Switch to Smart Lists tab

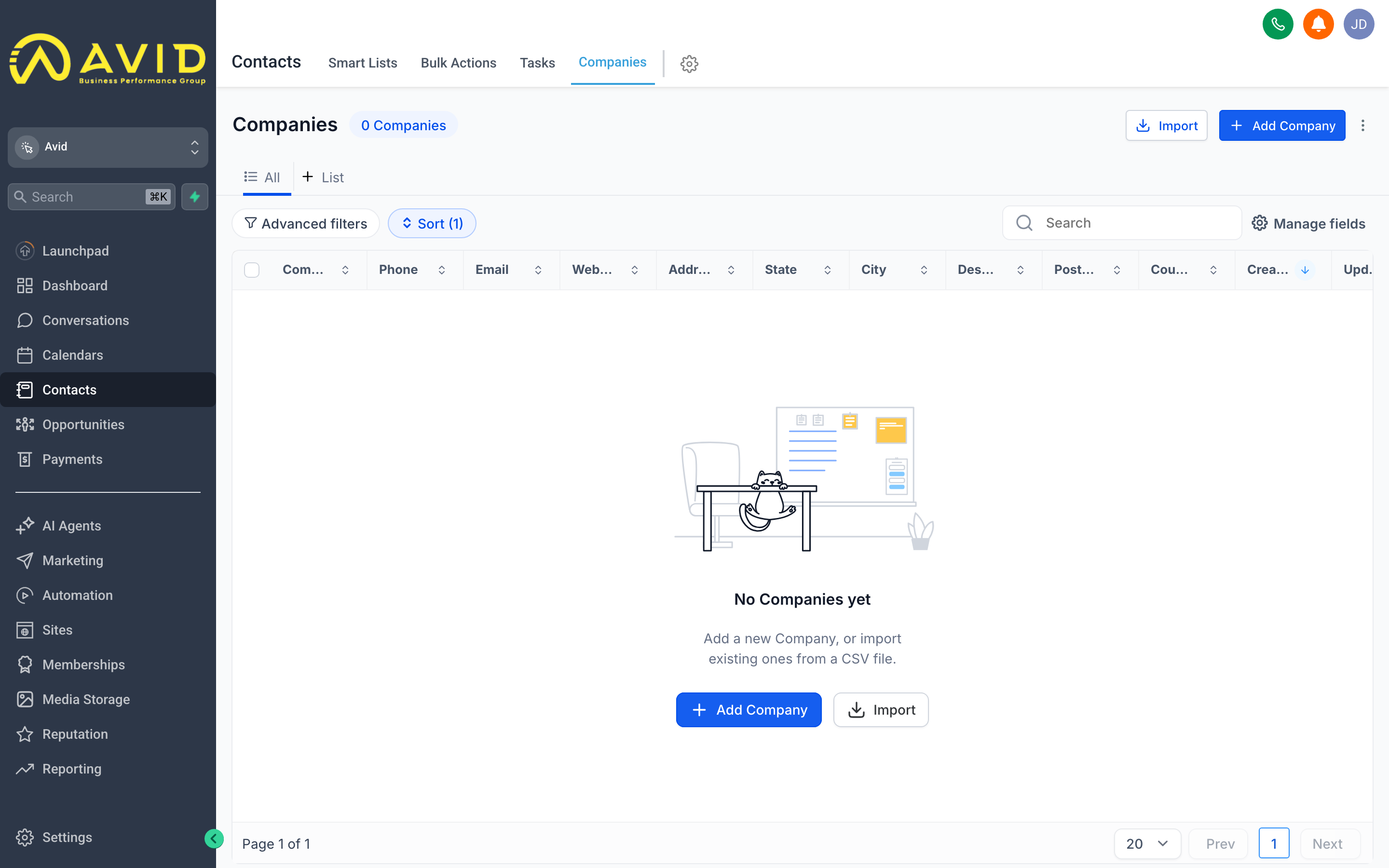tap(362, 63)
